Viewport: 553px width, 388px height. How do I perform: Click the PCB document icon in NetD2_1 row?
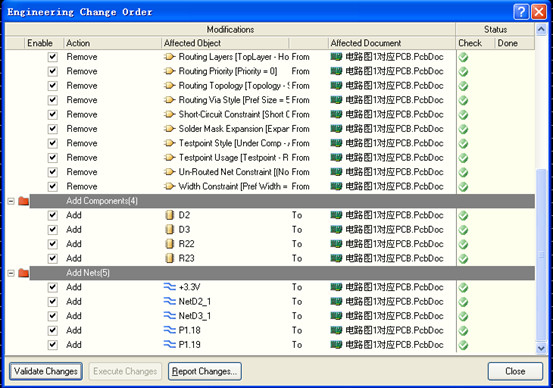336,302
